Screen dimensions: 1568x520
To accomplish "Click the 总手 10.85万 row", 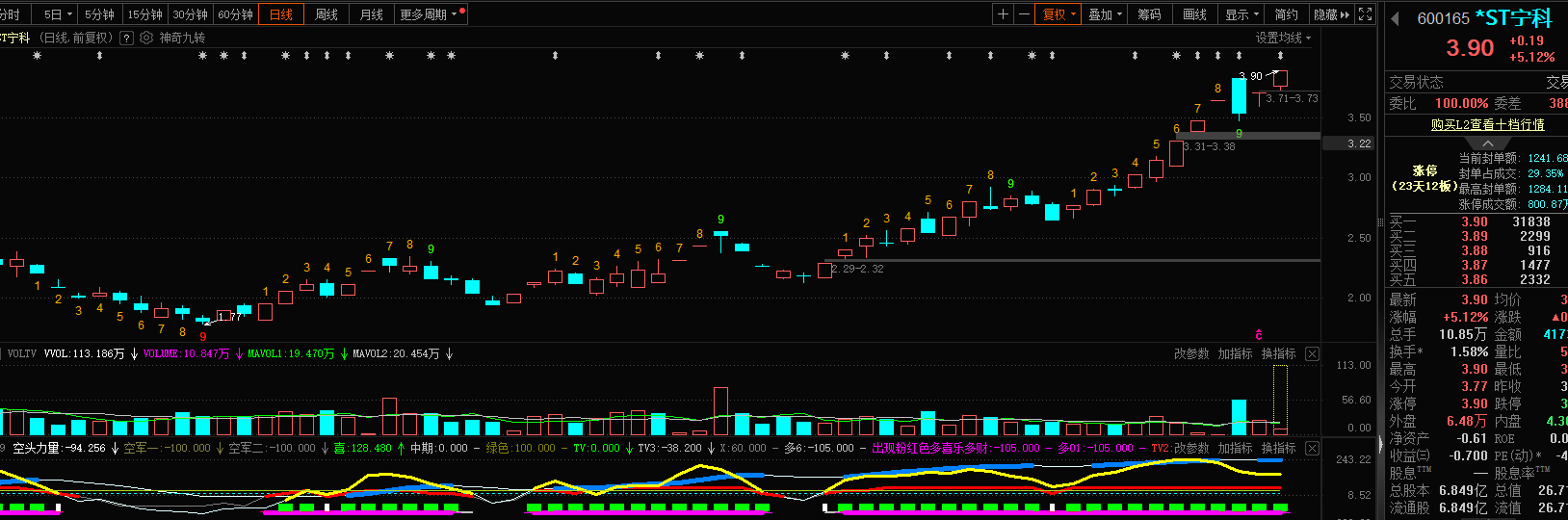I will click(x=1439, y=334).
